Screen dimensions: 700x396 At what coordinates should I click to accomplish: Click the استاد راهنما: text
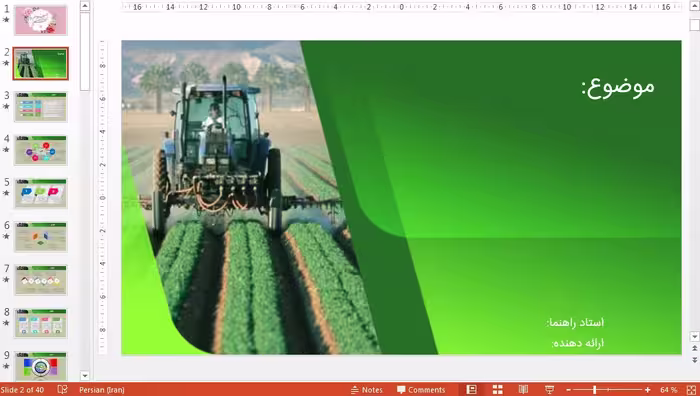coord(575,322)
